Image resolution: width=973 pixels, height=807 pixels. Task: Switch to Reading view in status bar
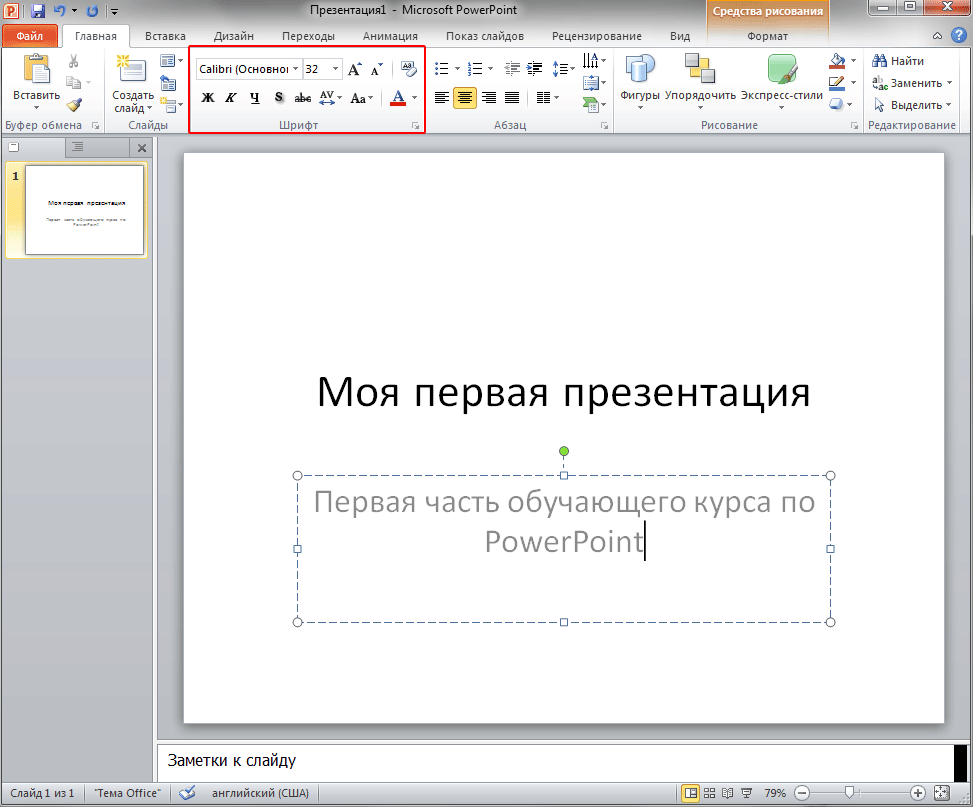click(x=728, y=793)
